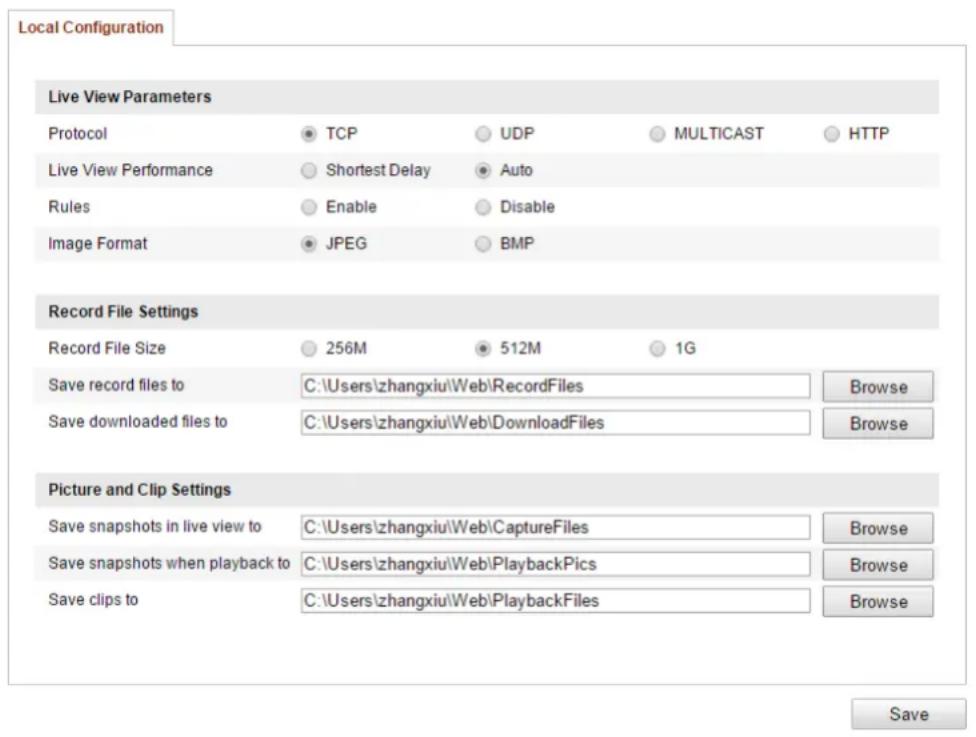Browse for playback snapshots folder
The width and height of the screenshot is (976, 737).
[878, 565]
